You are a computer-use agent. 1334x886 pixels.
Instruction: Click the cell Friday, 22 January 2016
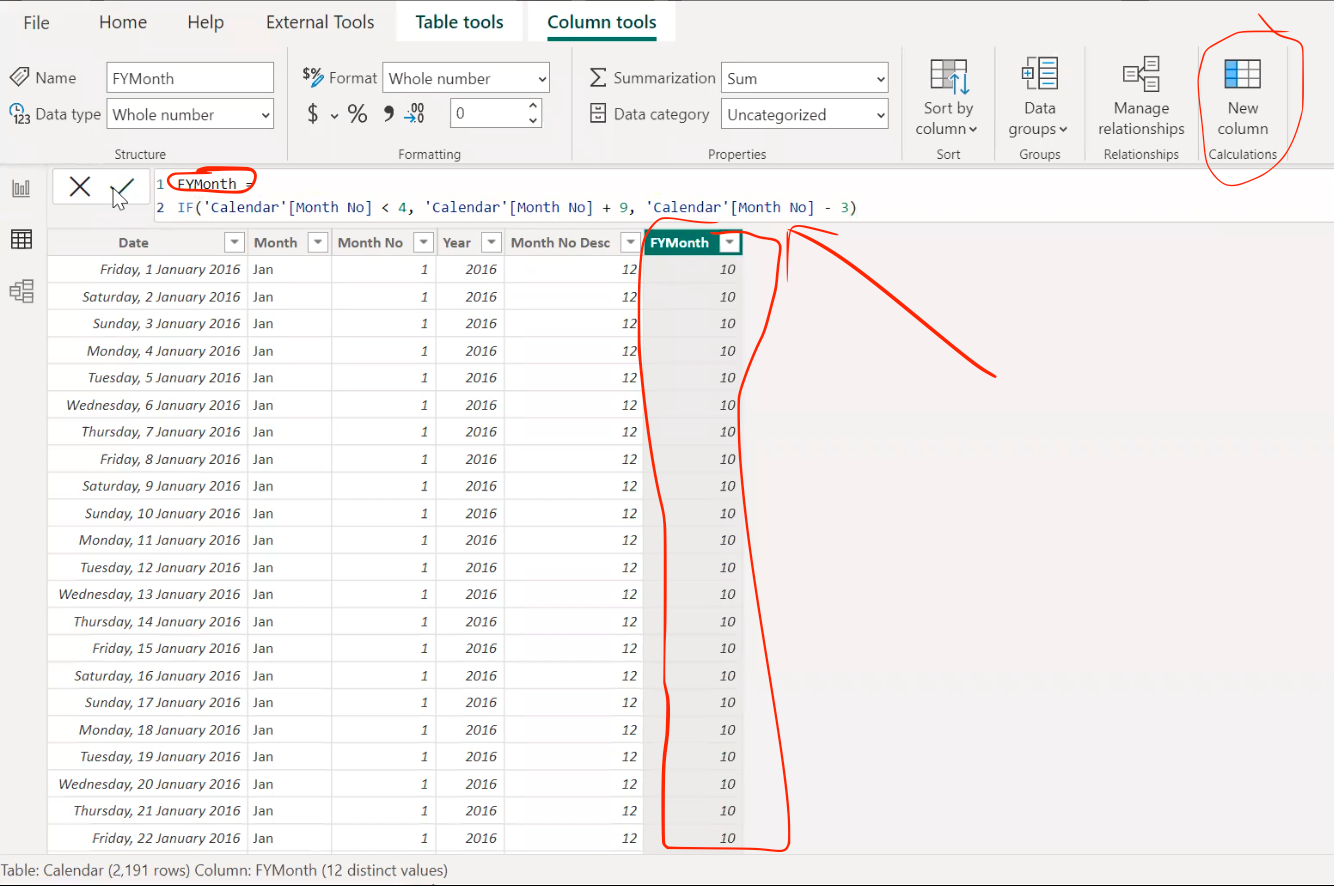(x=147, y=838)
